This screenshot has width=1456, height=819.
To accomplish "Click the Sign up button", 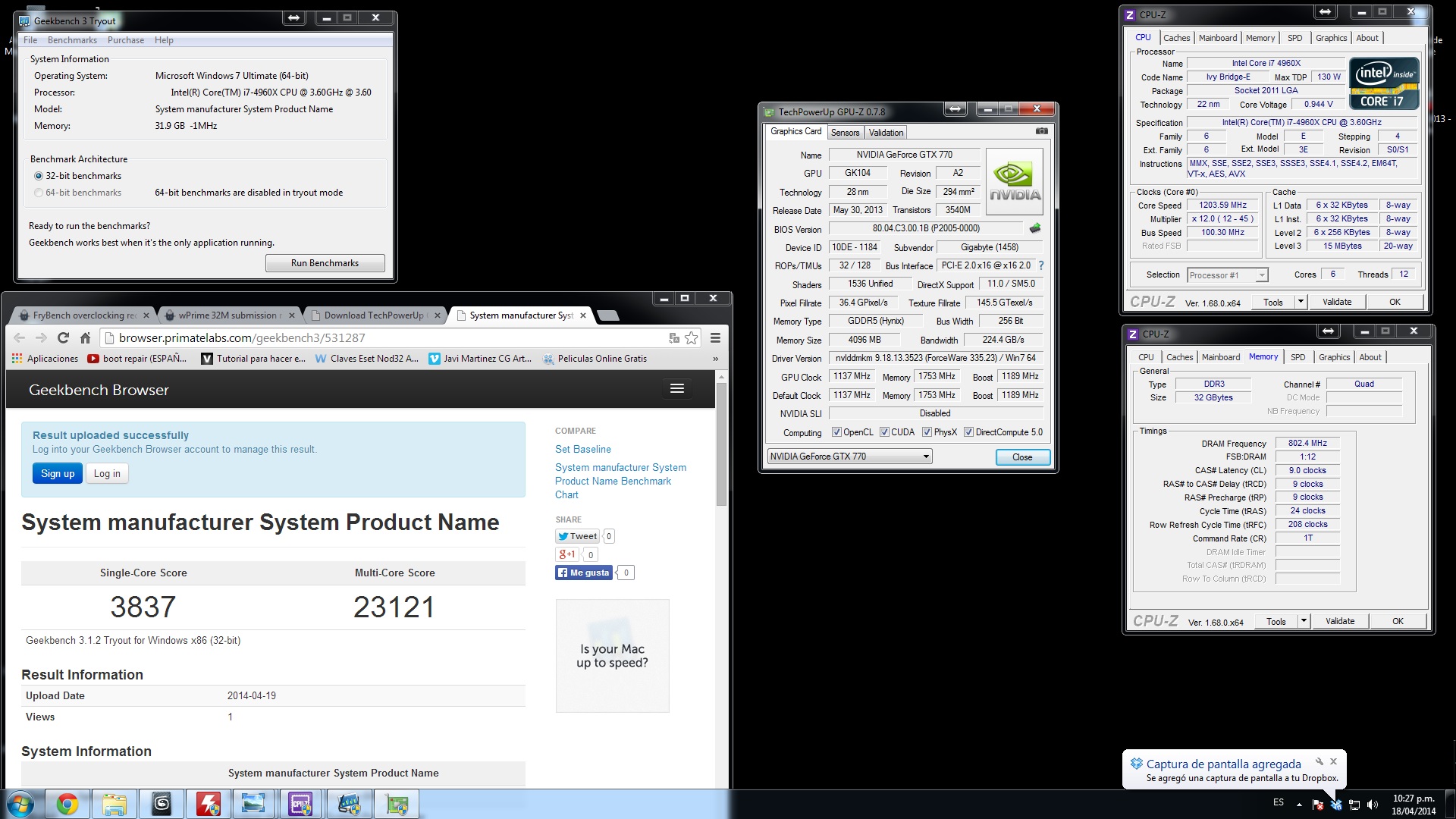I will 58,474.
